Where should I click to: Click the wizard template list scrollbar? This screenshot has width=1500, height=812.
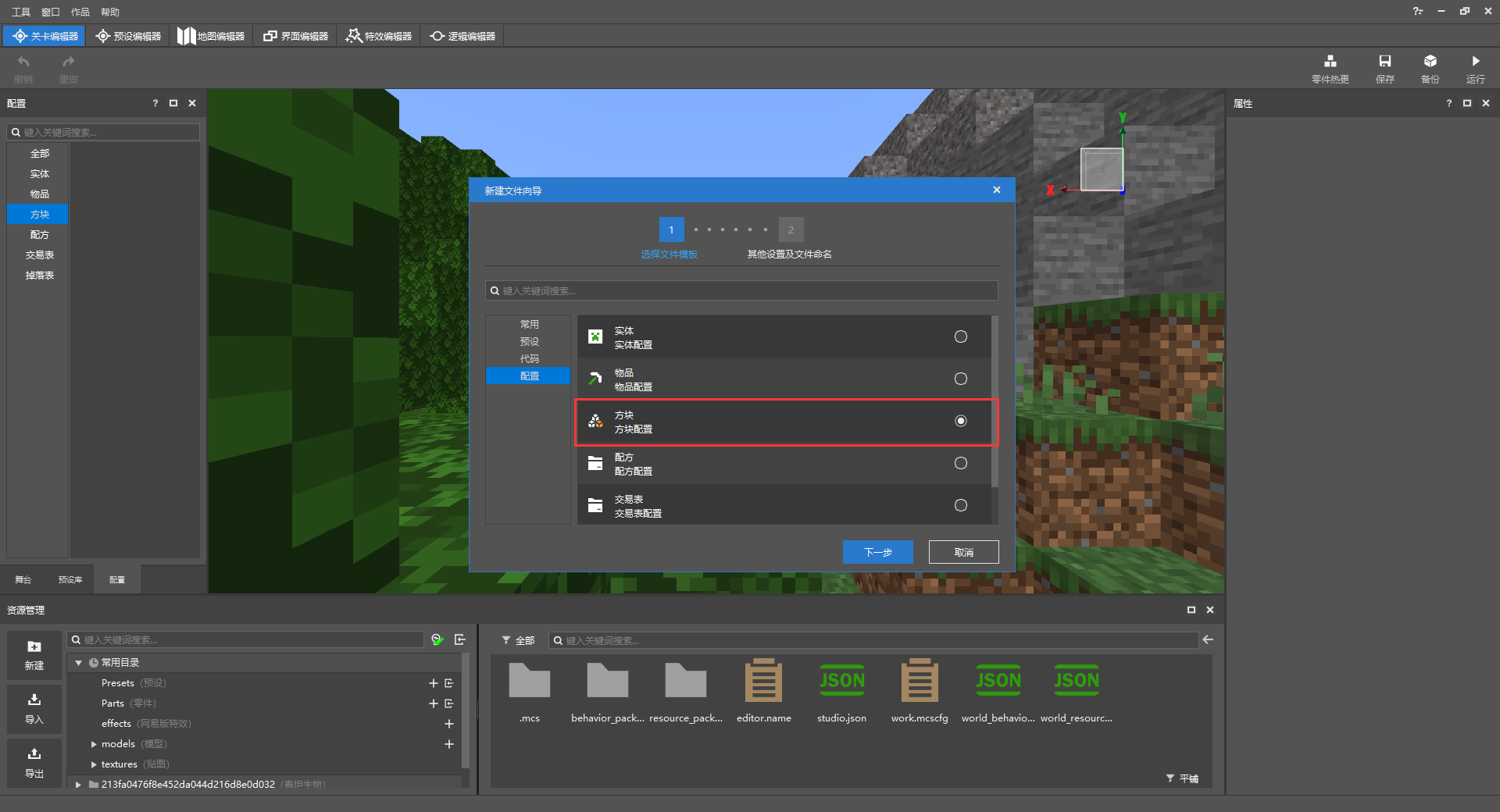click(995, 401)
